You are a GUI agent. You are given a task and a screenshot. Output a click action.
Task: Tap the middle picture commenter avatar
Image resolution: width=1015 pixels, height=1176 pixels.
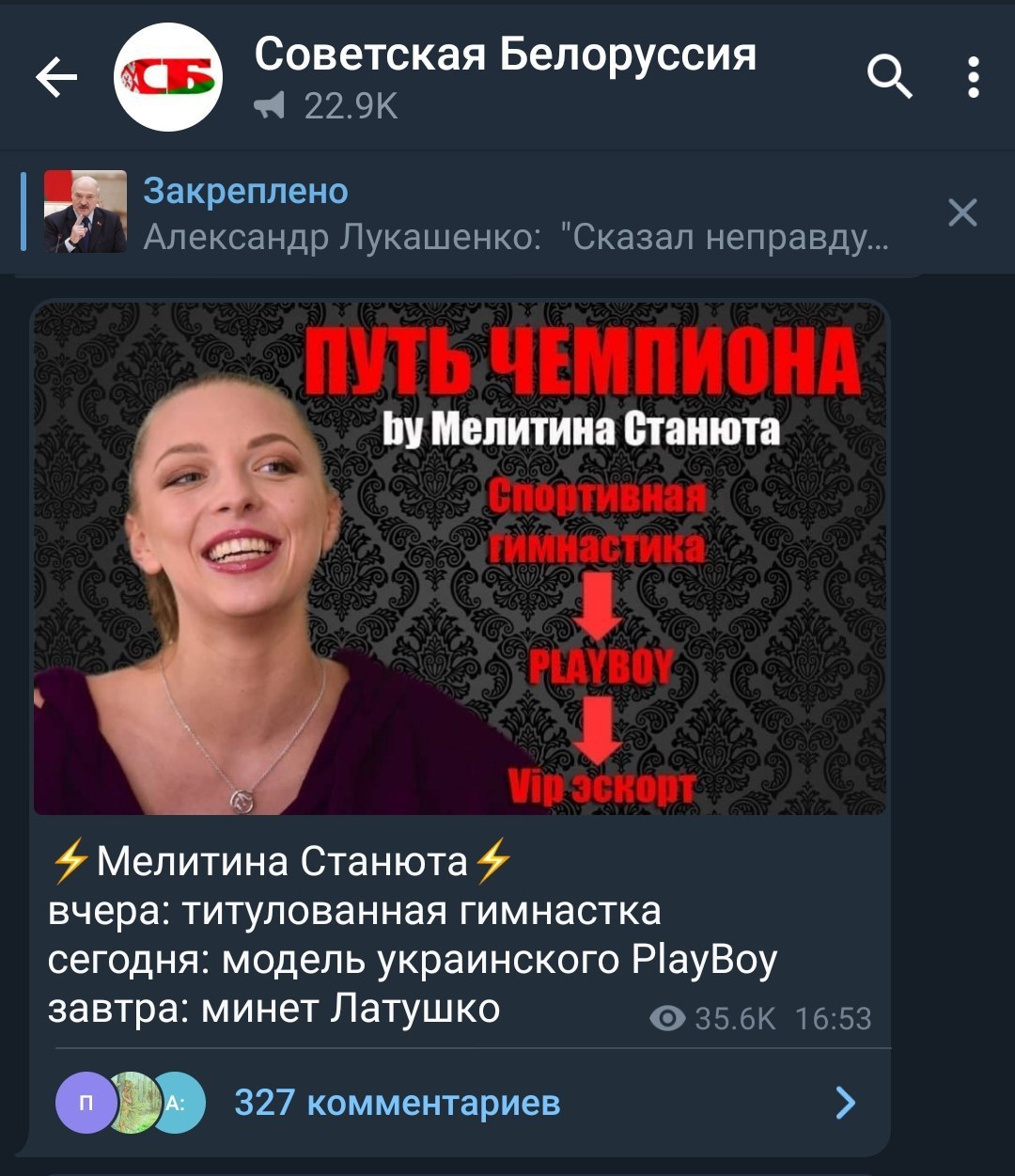(x=132, y=1102)
